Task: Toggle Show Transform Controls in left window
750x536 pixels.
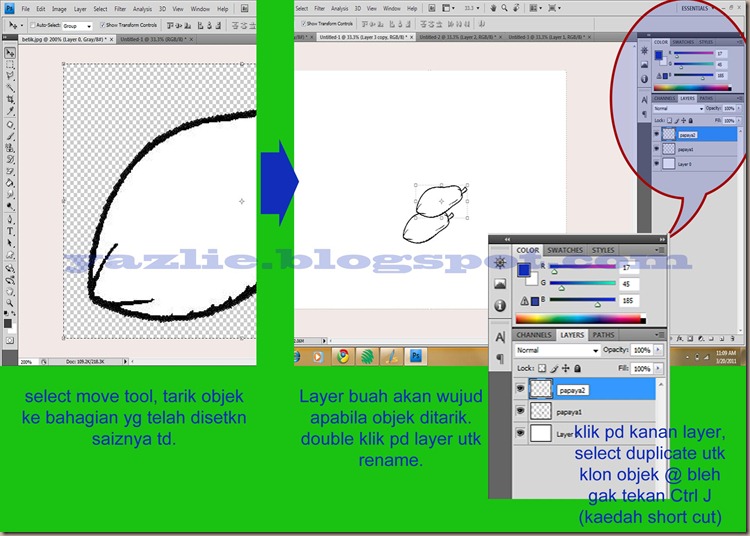Action: [102, 25]
